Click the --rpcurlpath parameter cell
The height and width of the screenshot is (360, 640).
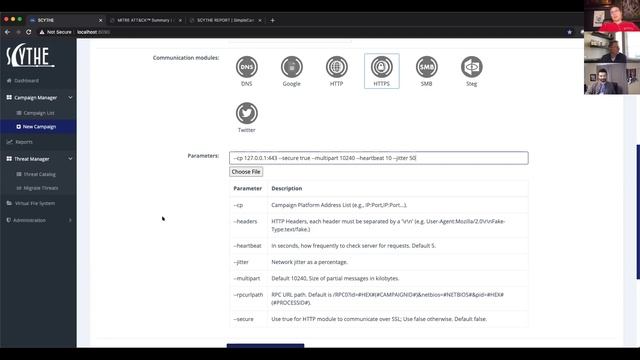coord(248,298)
